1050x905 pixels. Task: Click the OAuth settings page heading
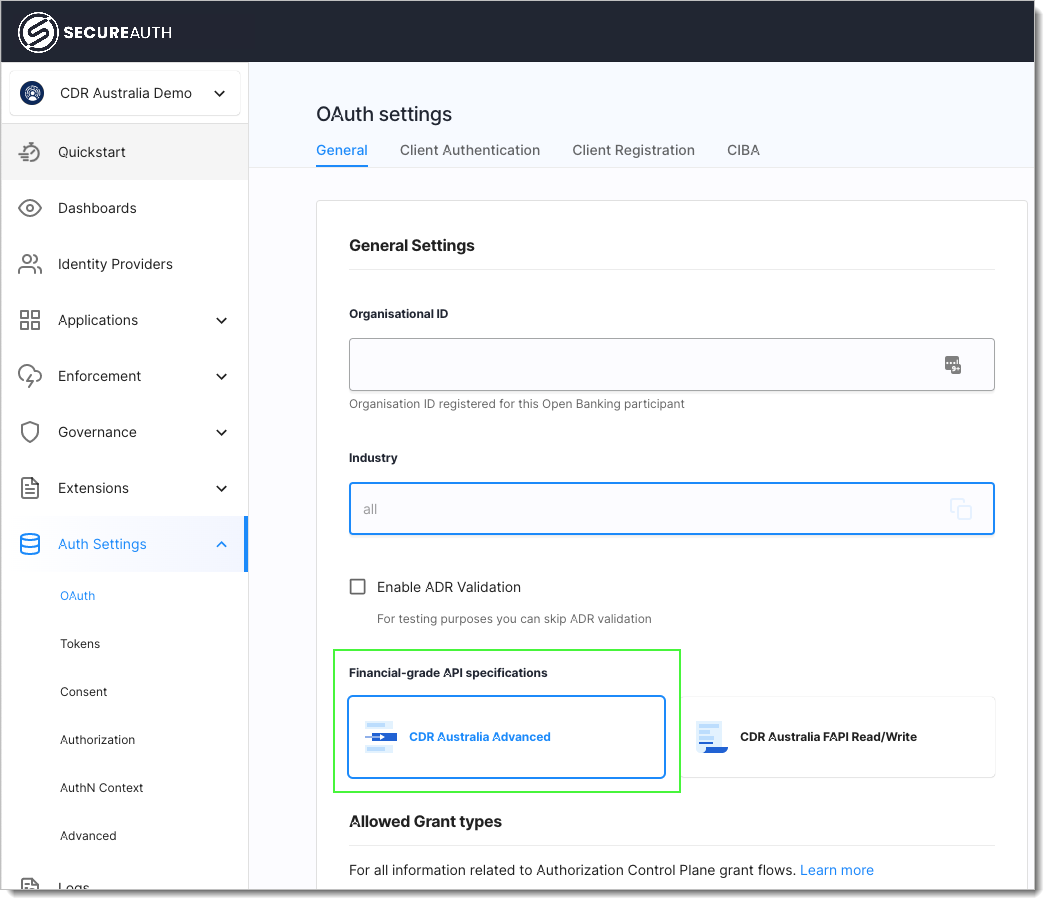point(384,114)
